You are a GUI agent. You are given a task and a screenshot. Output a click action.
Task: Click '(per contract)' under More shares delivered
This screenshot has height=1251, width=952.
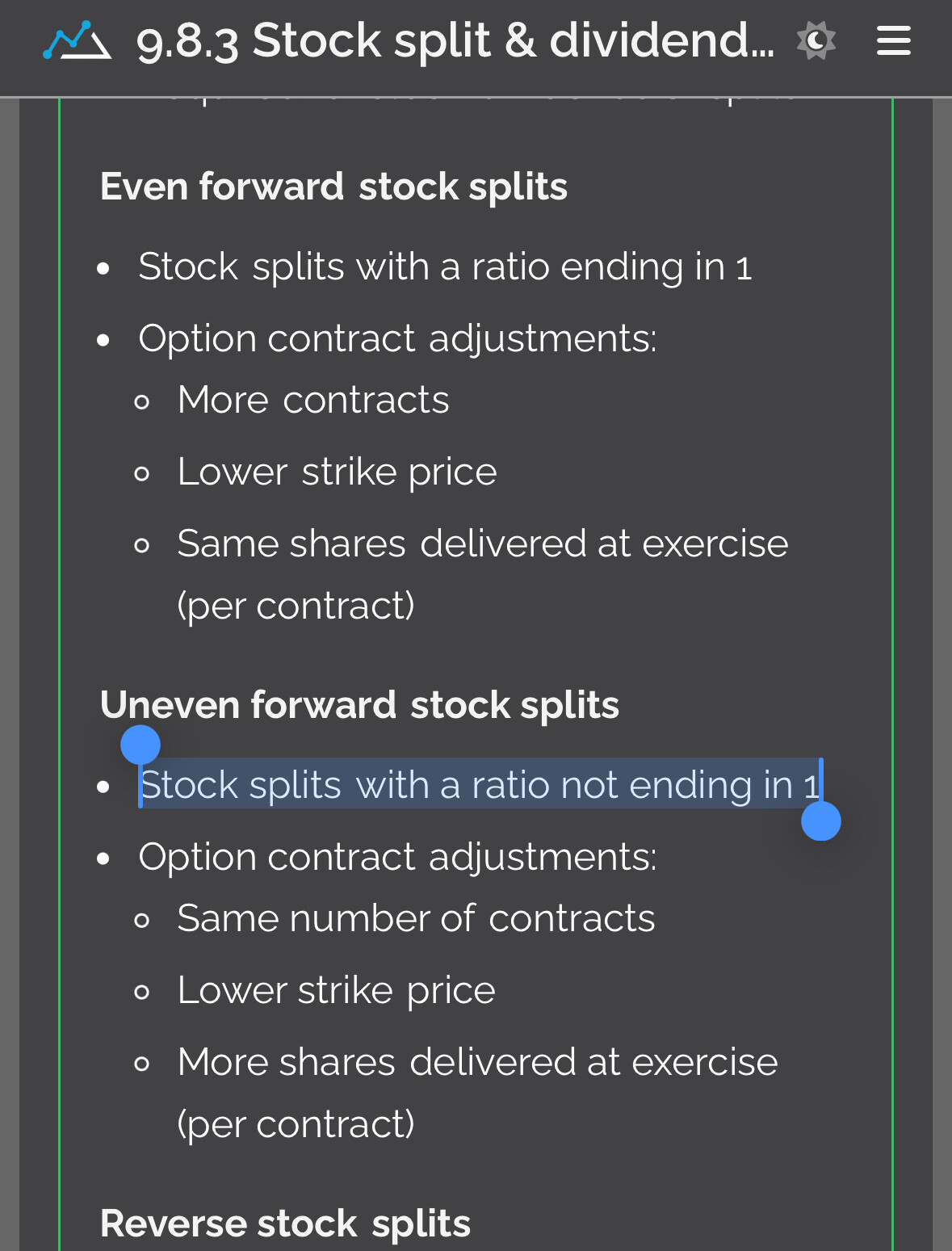[296, 1124]
